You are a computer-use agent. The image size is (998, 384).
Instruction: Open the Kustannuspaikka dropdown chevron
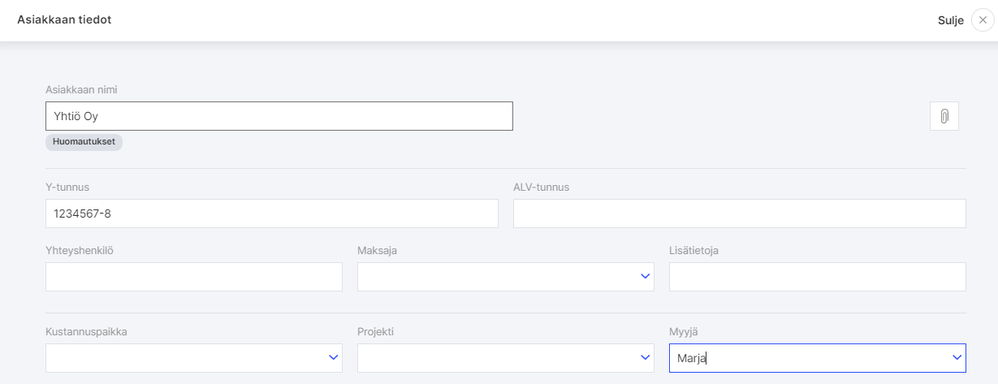coord(333,358)
